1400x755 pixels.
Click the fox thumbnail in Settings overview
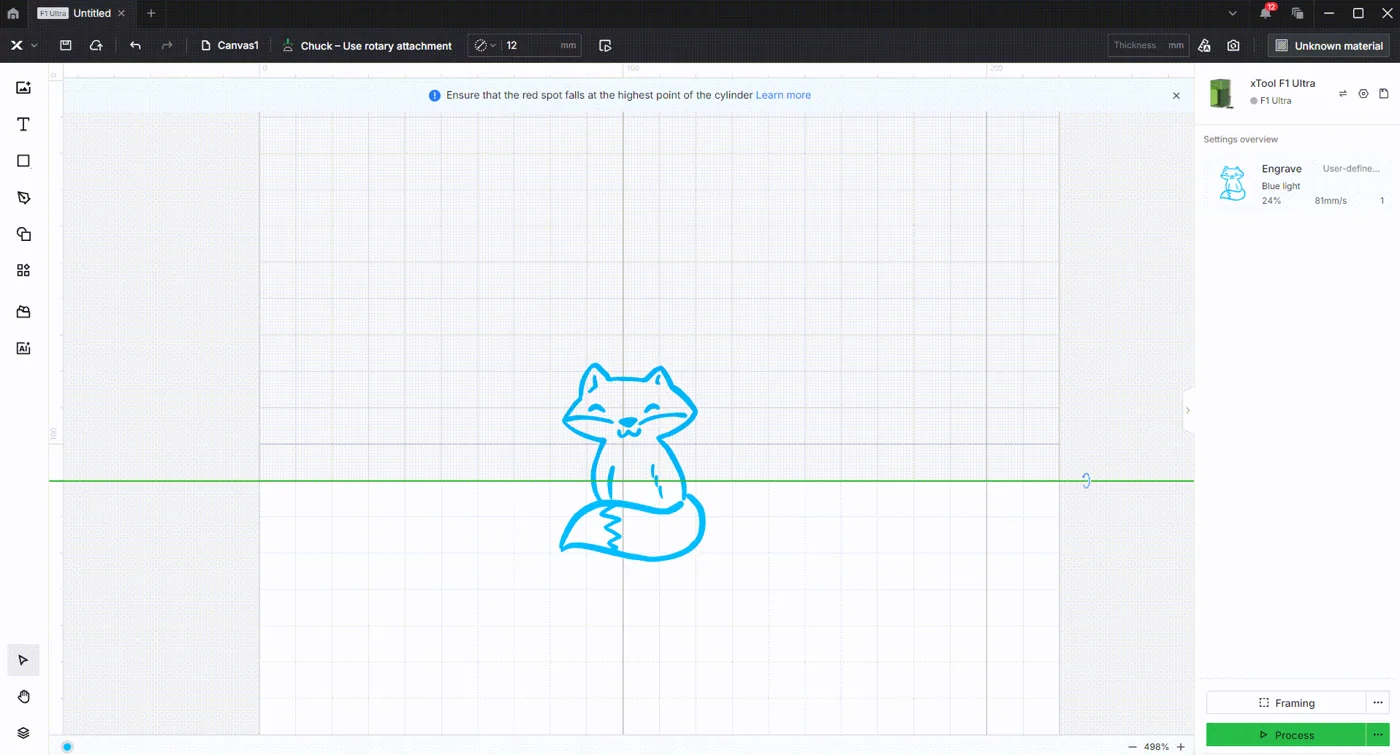[x=1233, y=184]
